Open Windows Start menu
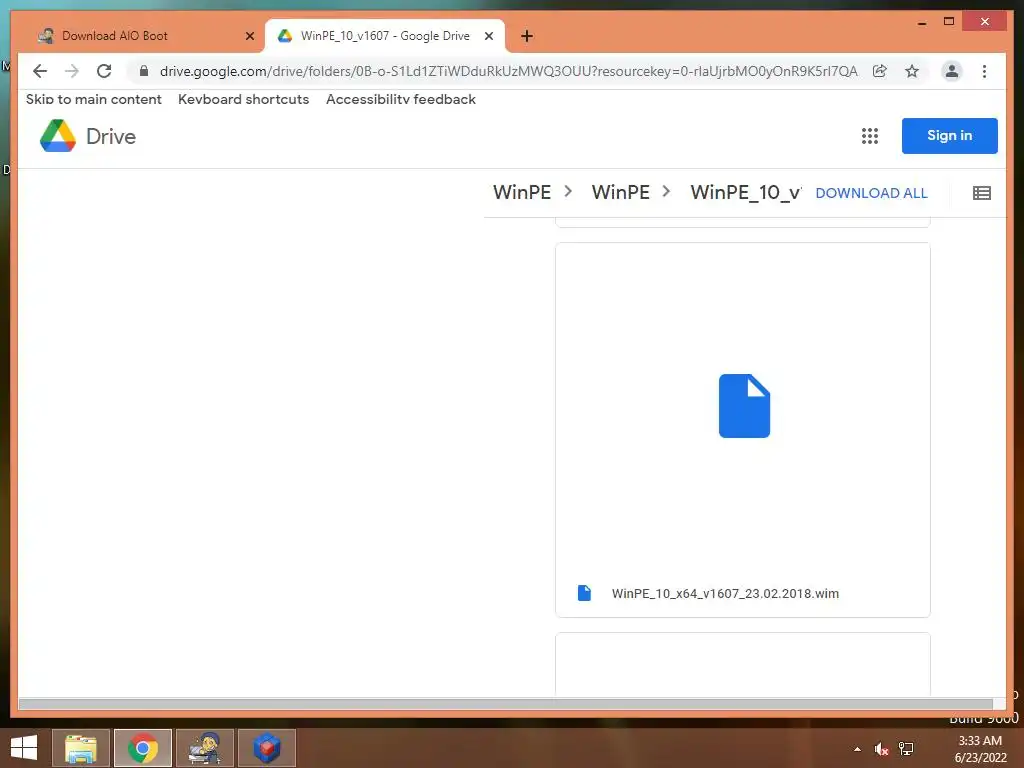Viewport: 1024px width, 768px height. click(x=24, y=748)
